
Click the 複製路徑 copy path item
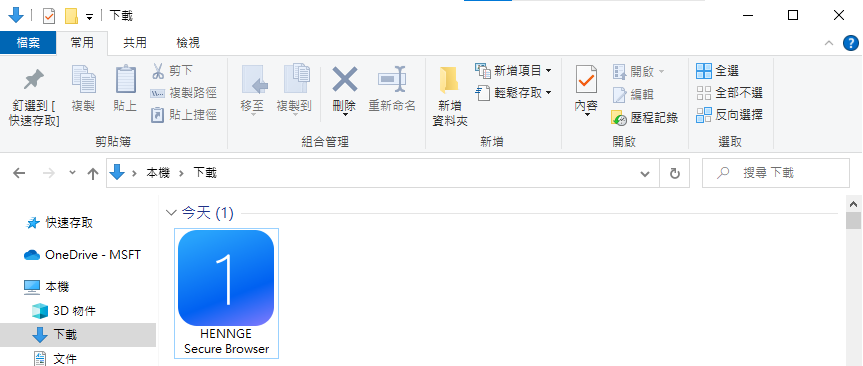184,93
